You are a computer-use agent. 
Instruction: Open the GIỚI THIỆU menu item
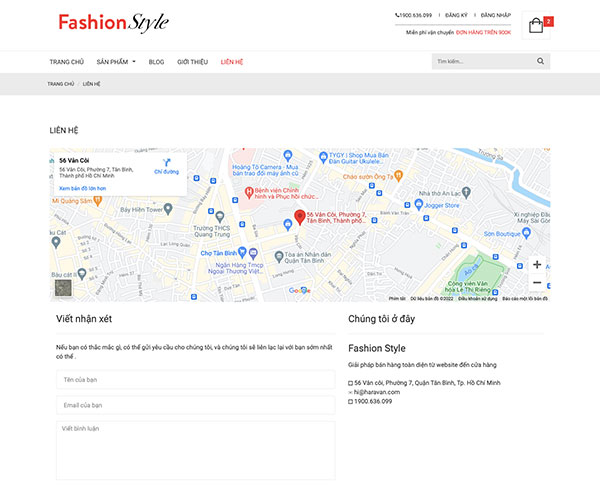[192, 62]
